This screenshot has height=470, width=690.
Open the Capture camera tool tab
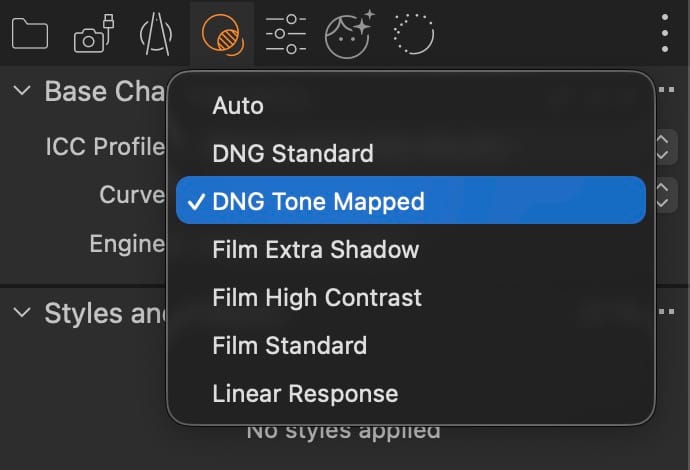[93, 37]
